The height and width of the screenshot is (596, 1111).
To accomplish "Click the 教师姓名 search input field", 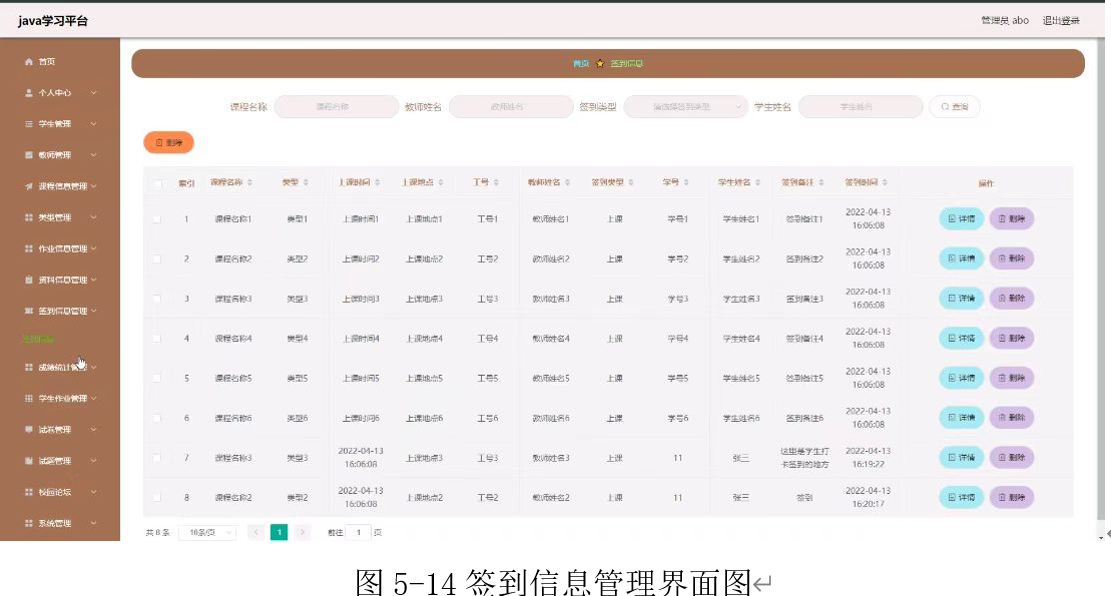I will click(x=511, y=107).
